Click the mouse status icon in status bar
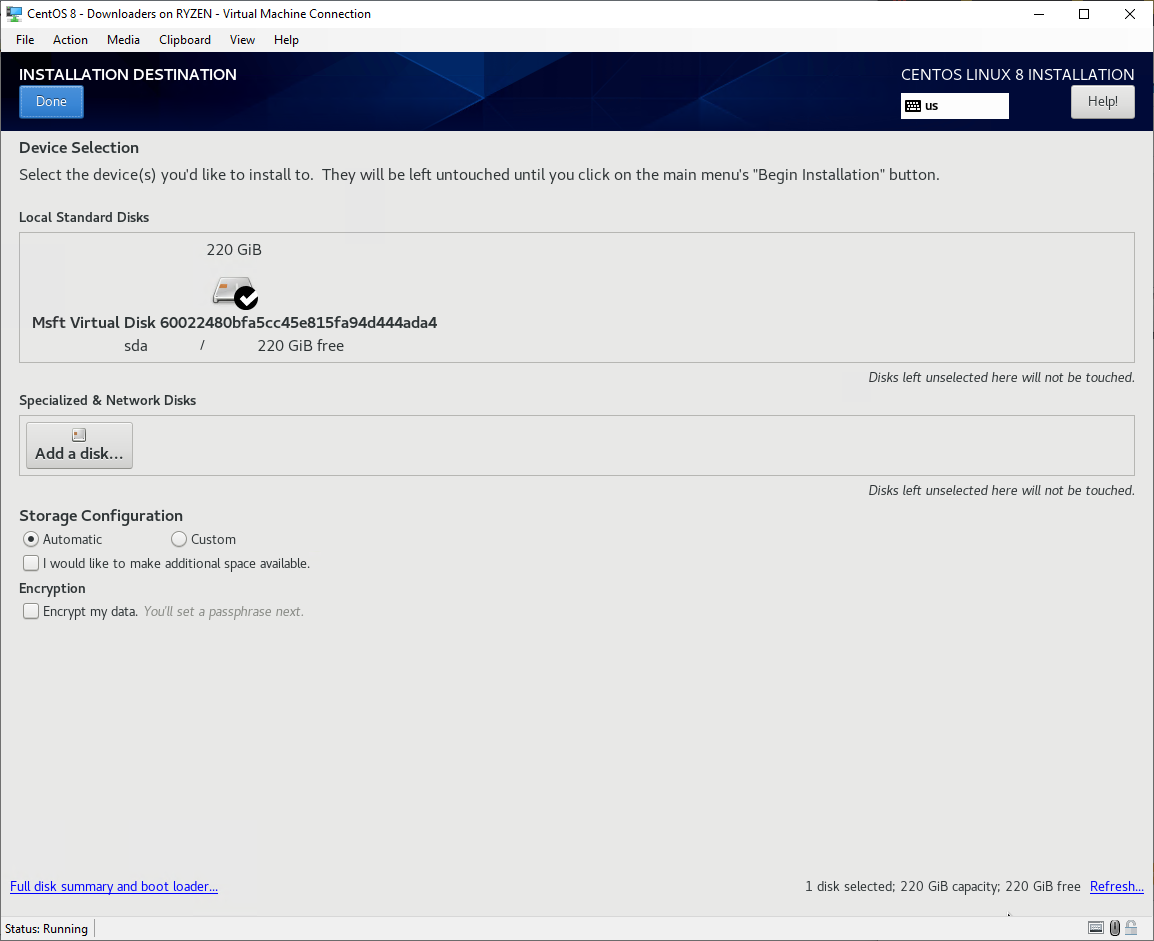This screenshot has height=941, width=1154. (x=1115, y=928)
